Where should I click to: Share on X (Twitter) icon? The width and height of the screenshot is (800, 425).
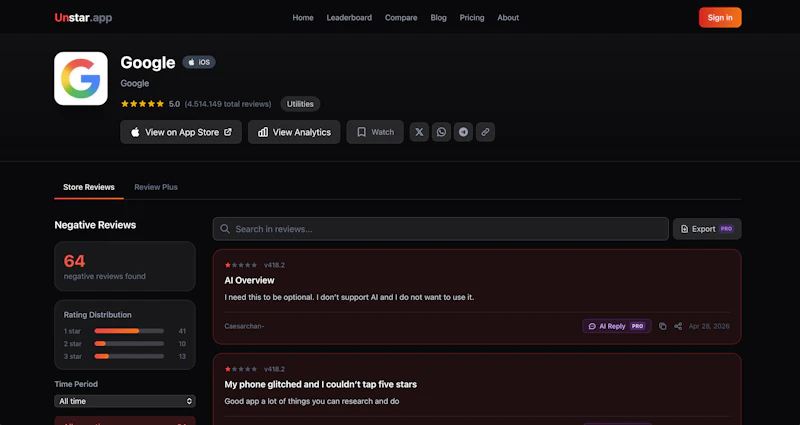click(419, 132)
